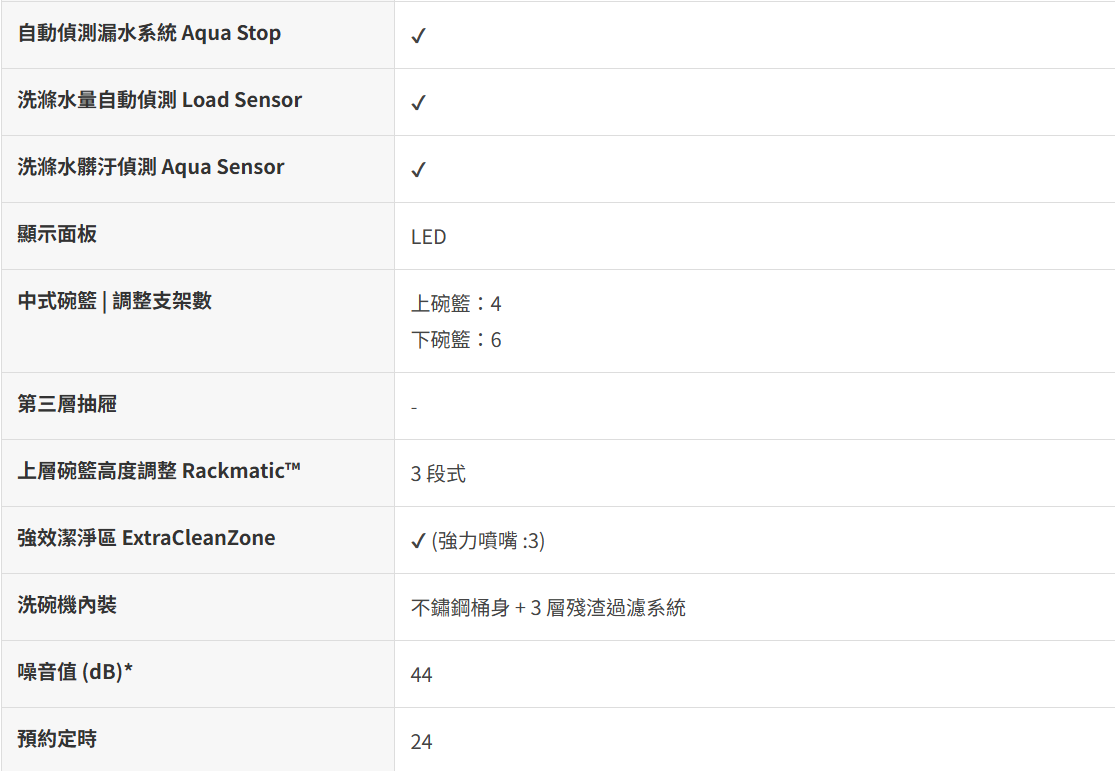The image size is (1115, 771).
Task: Click the 洗滌水量自動偵測 Load Sensor label
Action: [160, 100]
